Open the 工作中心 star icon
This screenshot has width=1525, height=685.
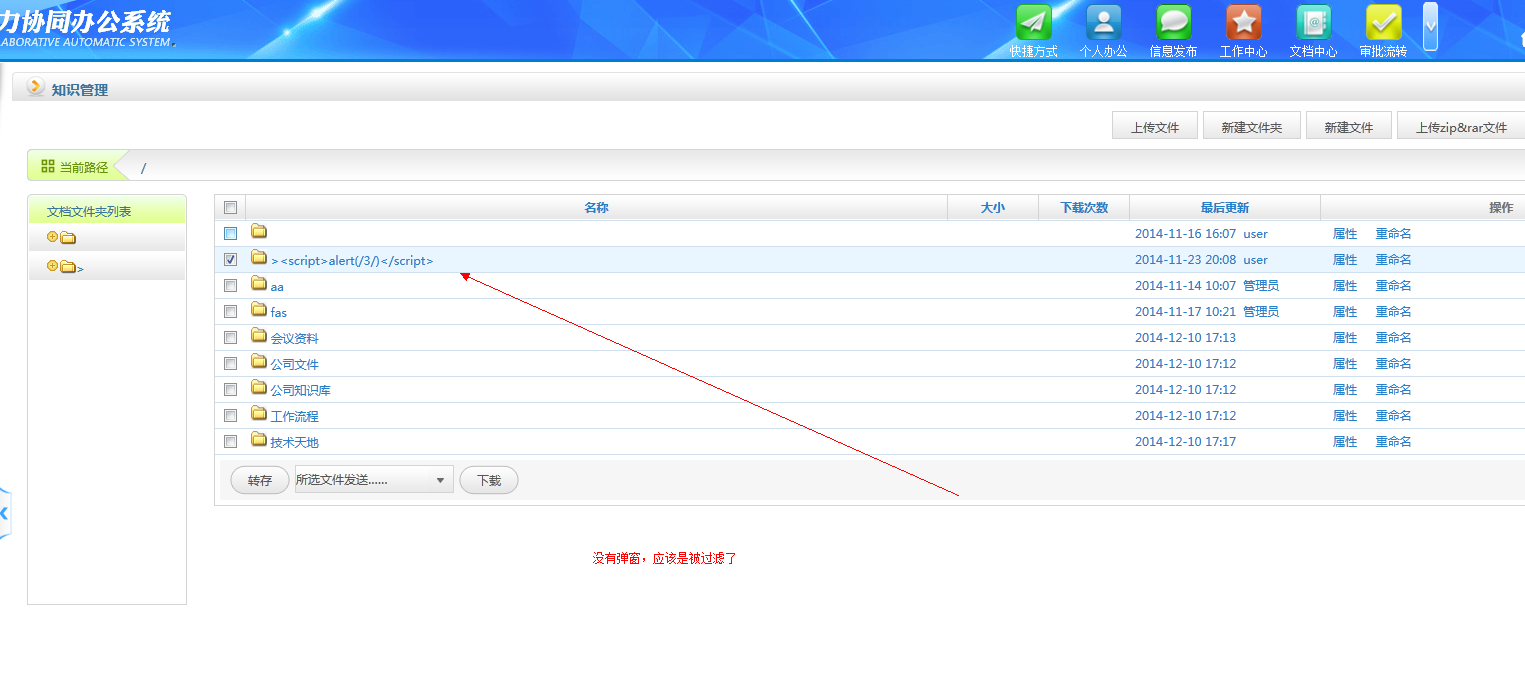[x=1244, y=23]
